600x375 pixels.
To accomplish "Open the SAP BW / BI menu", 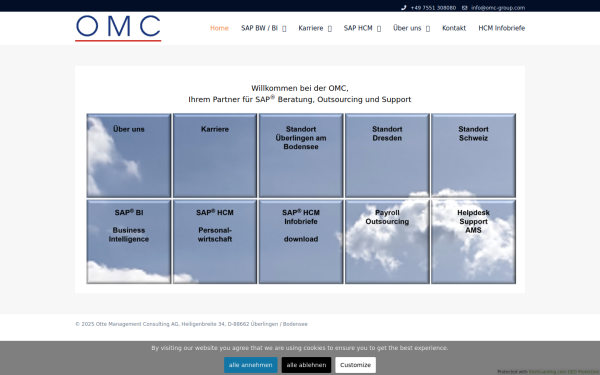I will 259,28.
